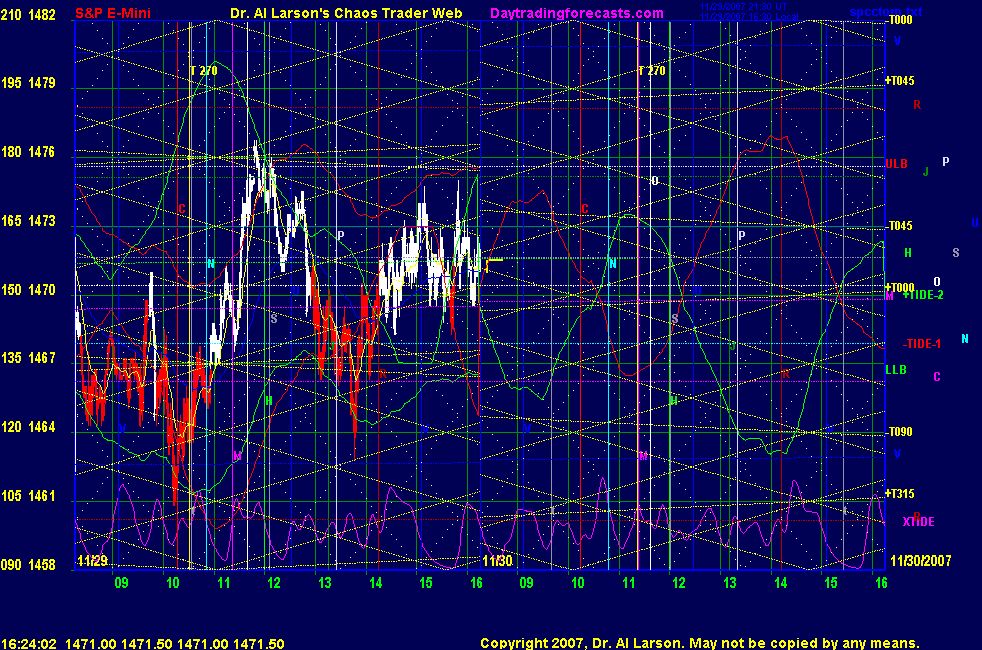982x650 pixels.
Task: Click the -T090 line label
Action: 899,431
